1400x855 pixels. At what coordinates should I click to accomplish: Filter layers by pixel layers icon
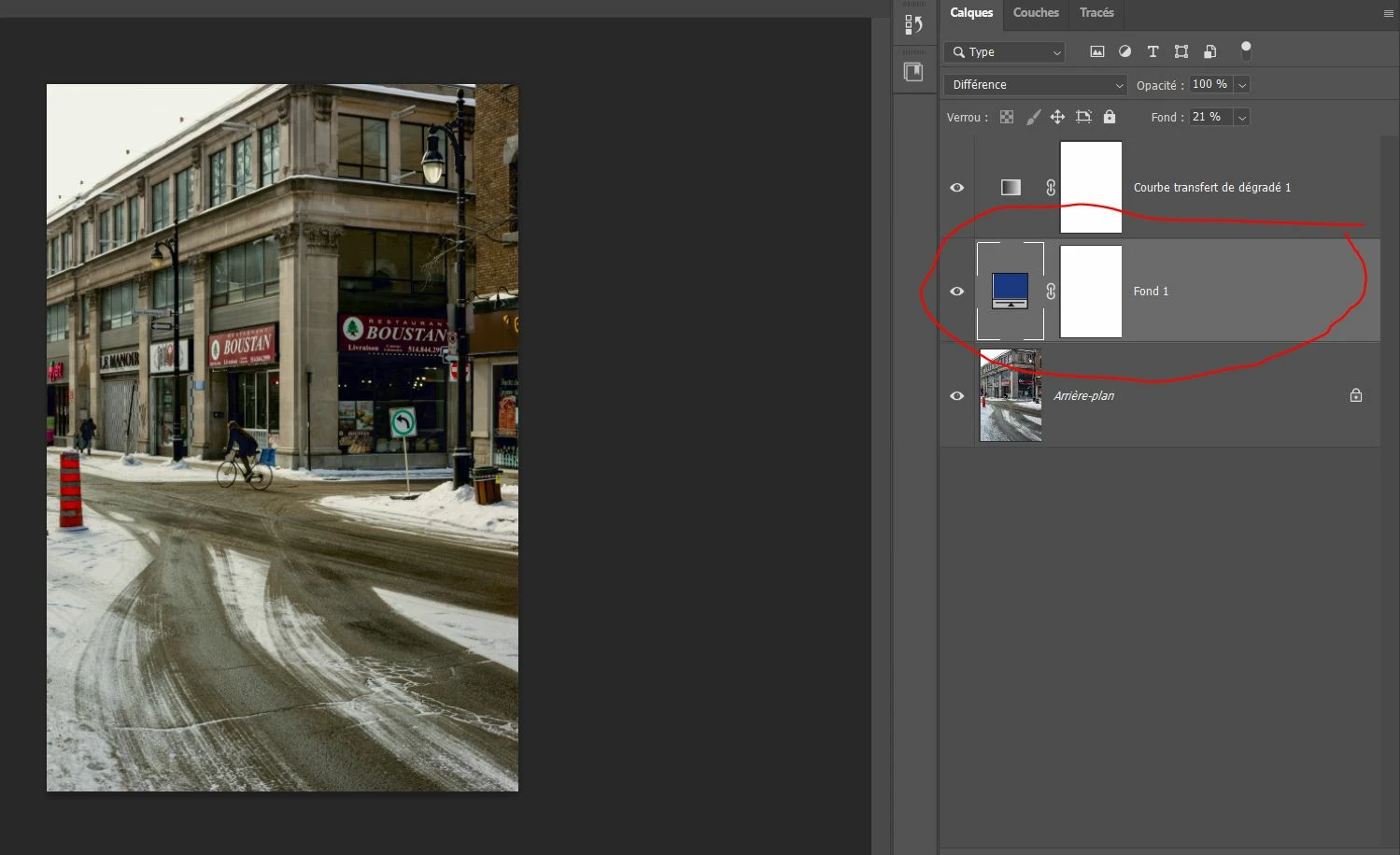pyautogui.click(x=1097, y=52)
